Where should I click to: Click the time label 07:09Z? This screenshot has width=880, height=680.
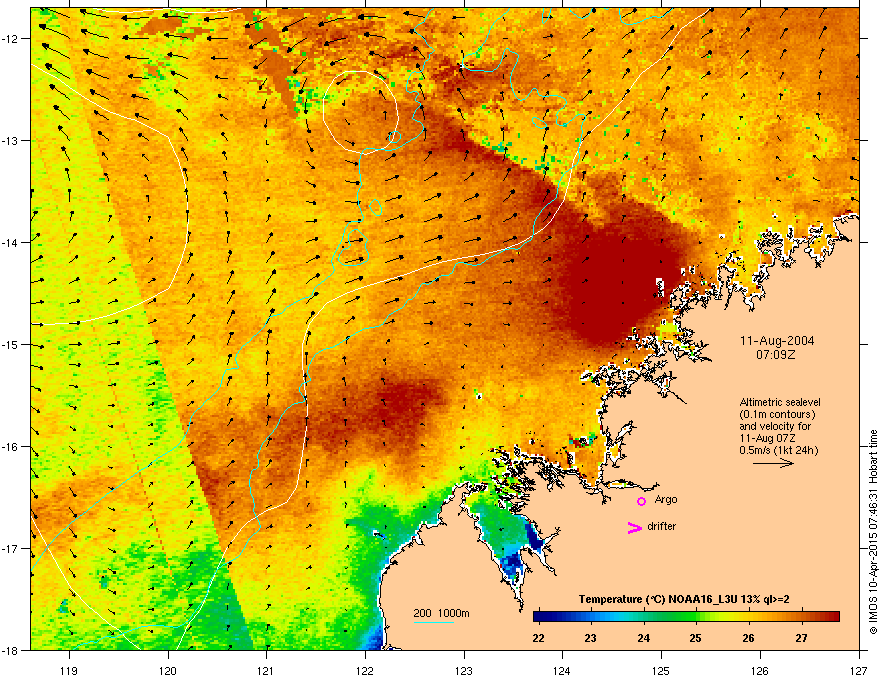[777, 355]
